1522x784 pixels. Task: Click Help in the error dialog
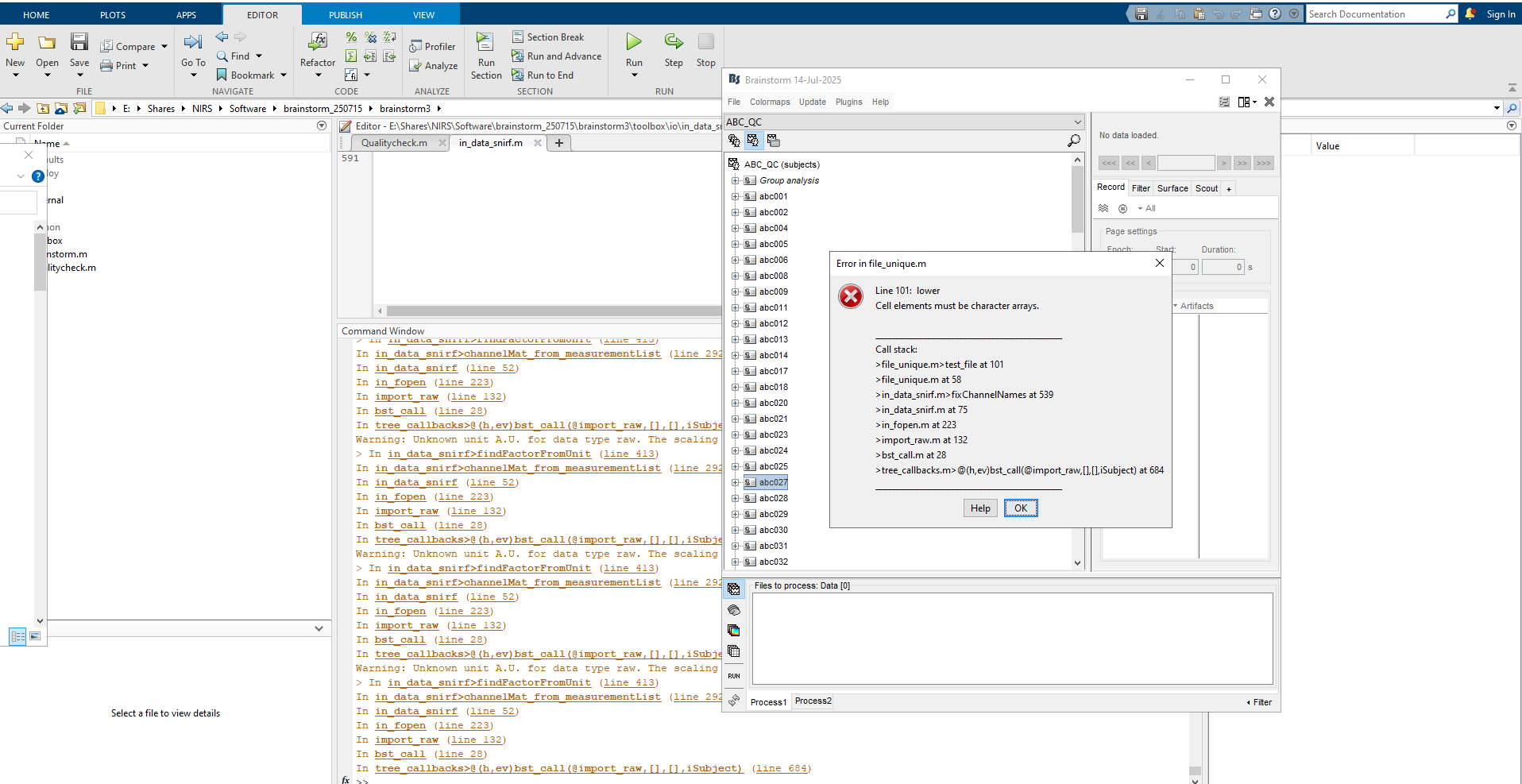980,508
